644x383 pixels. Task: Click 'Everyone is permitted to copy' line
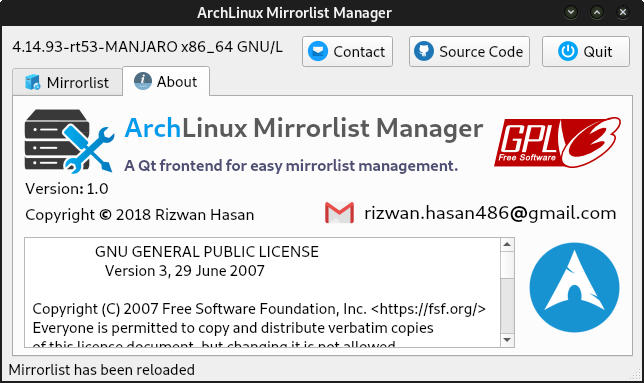pyautogui.click(x=233, y=328)
